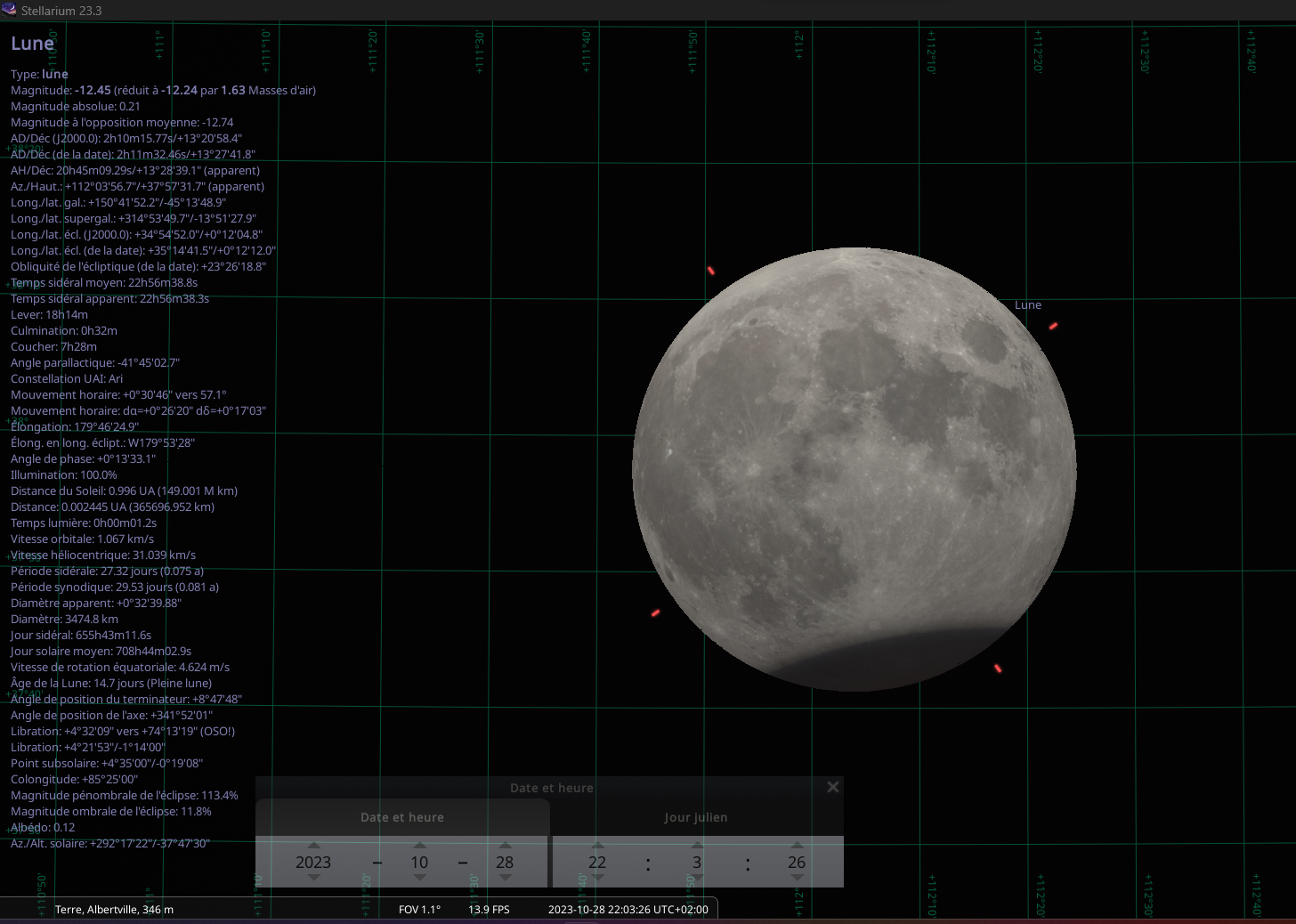This screenshot has height=924, width=1296.
Task: Click the Moon disc in the sky view
Action: click(855, 469)
